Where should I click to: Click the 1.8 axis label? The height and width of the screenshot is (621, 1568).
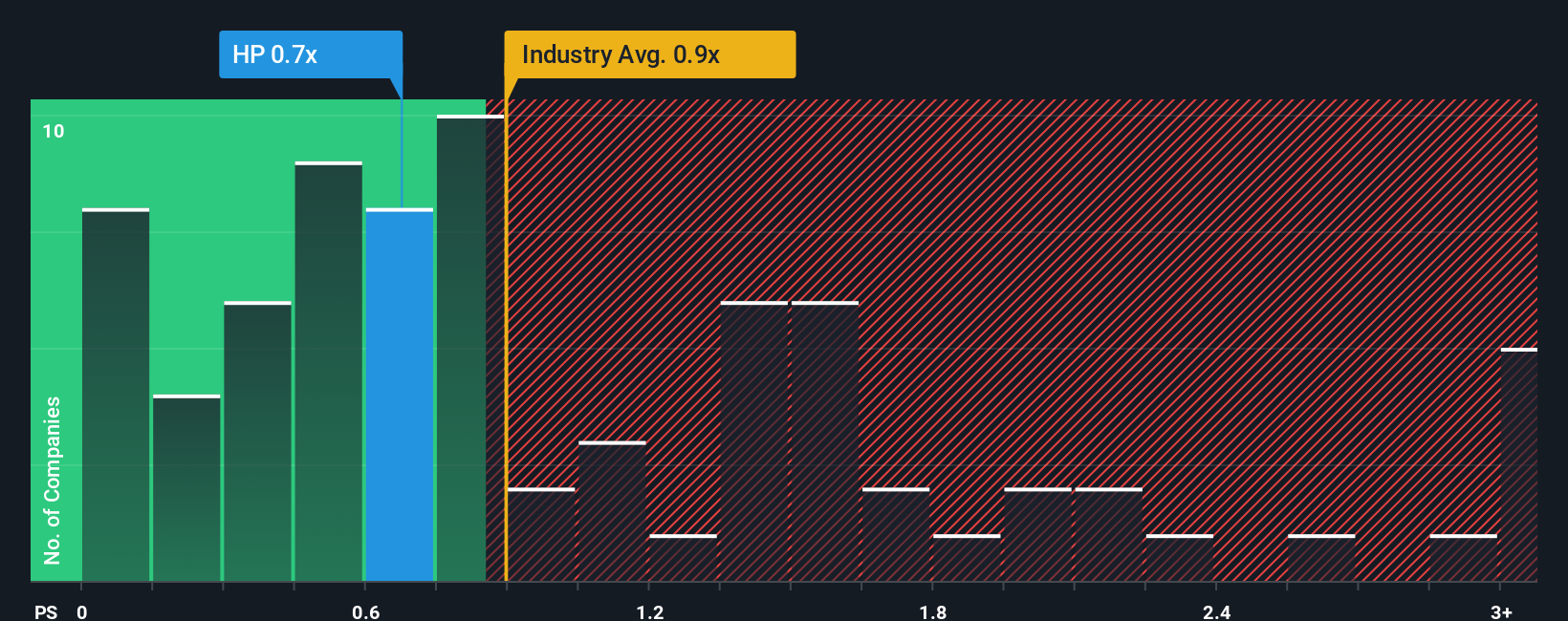click(x=933, y=612)
